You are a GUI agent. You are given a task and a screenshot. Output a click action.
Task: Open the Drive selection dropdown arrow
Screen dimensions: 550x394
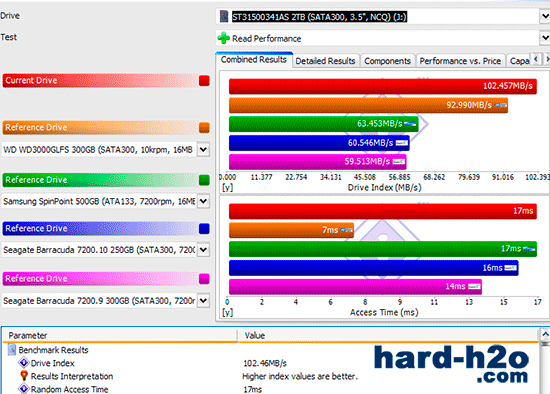545,16
